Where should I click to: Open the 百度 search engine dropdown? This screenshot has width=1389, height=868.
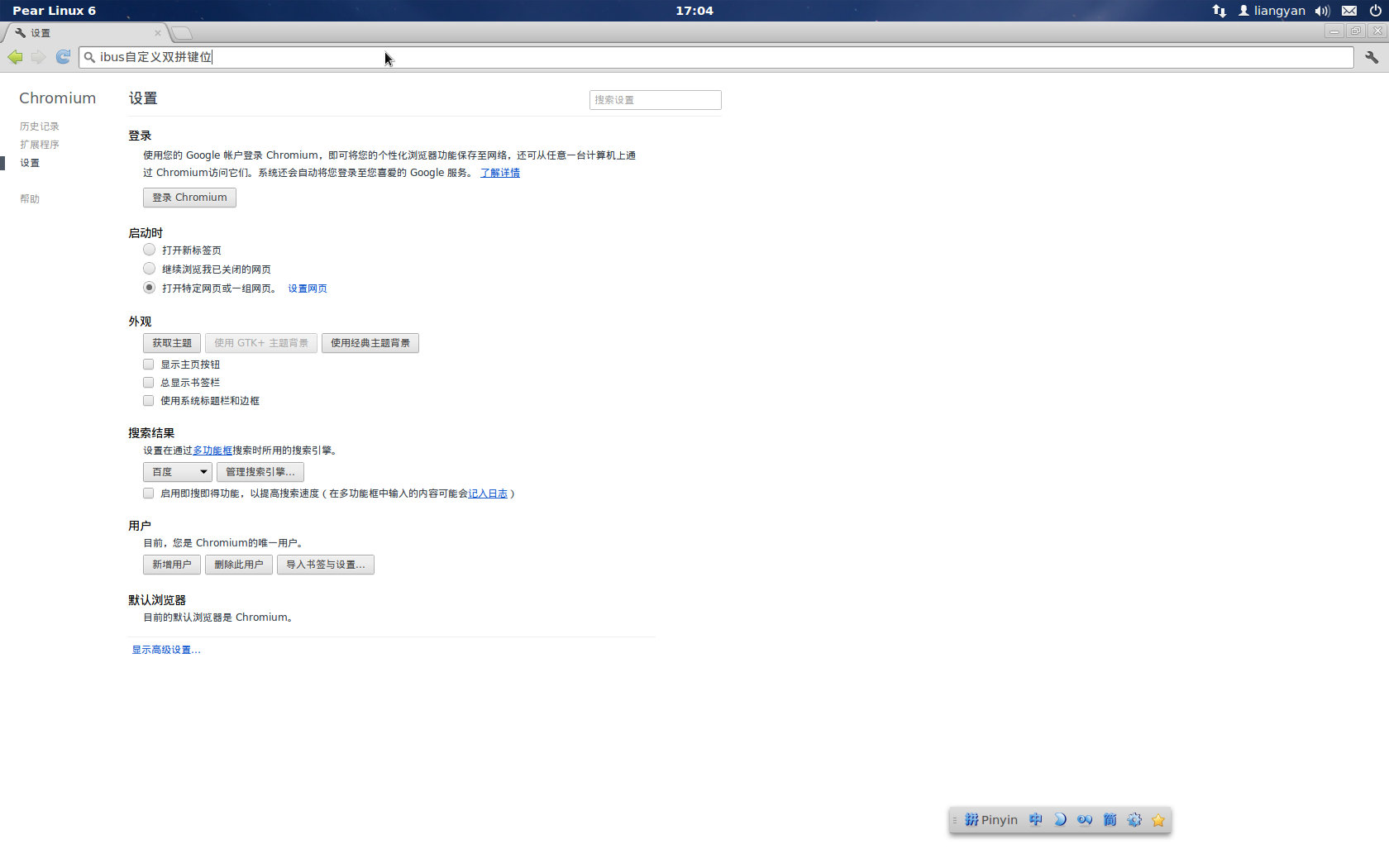tap(178, 472)
